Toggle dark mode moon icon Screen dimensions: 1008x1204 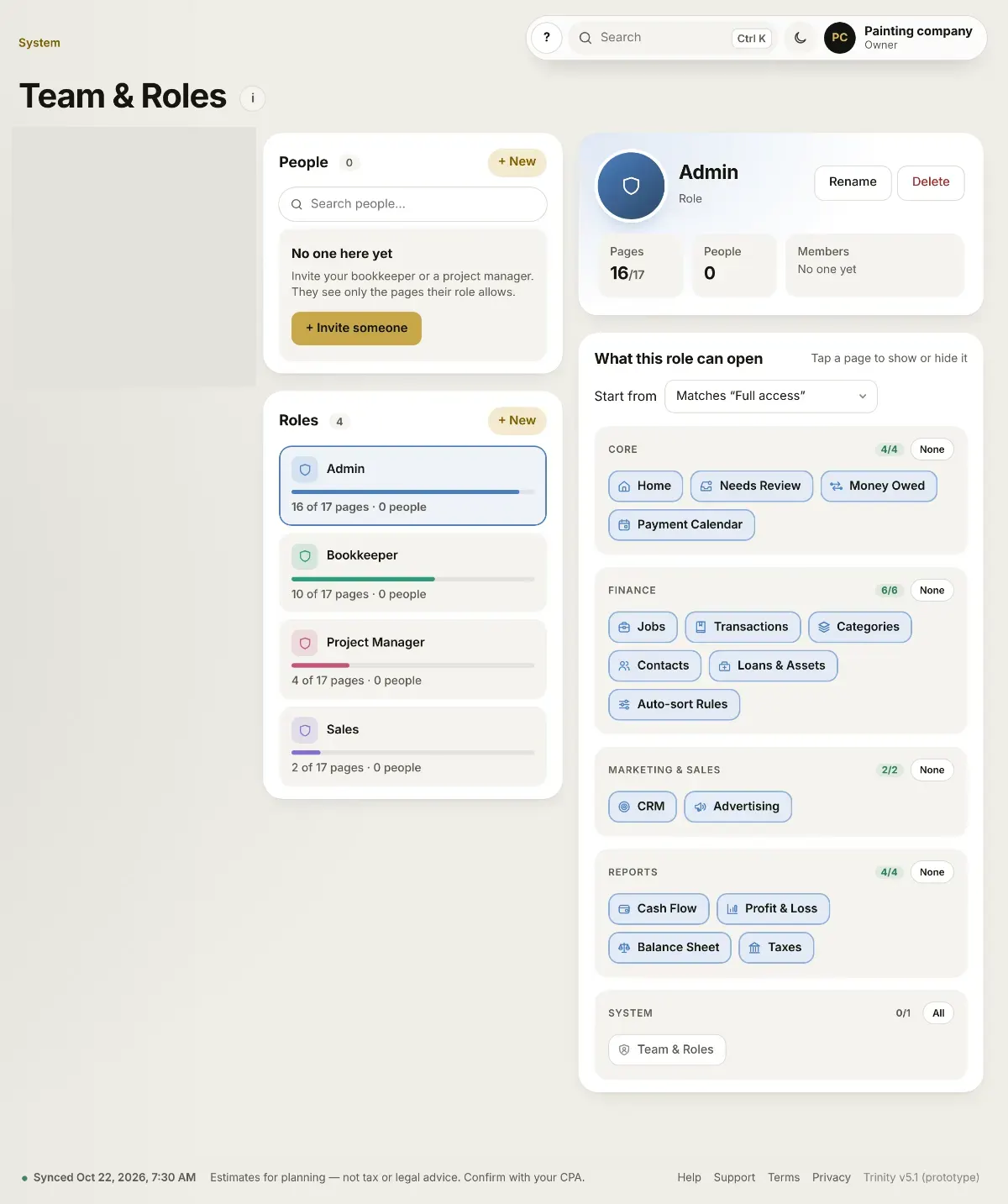pos(801,38)
